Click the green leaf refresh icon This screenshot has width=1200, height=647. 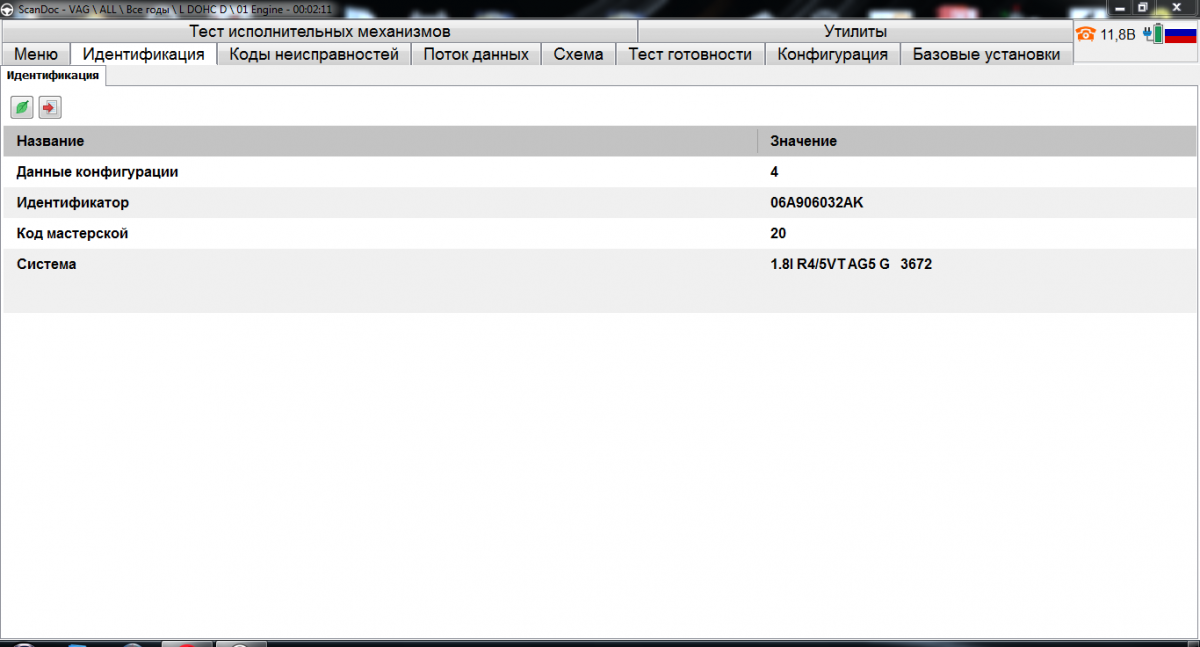point(22,107)
